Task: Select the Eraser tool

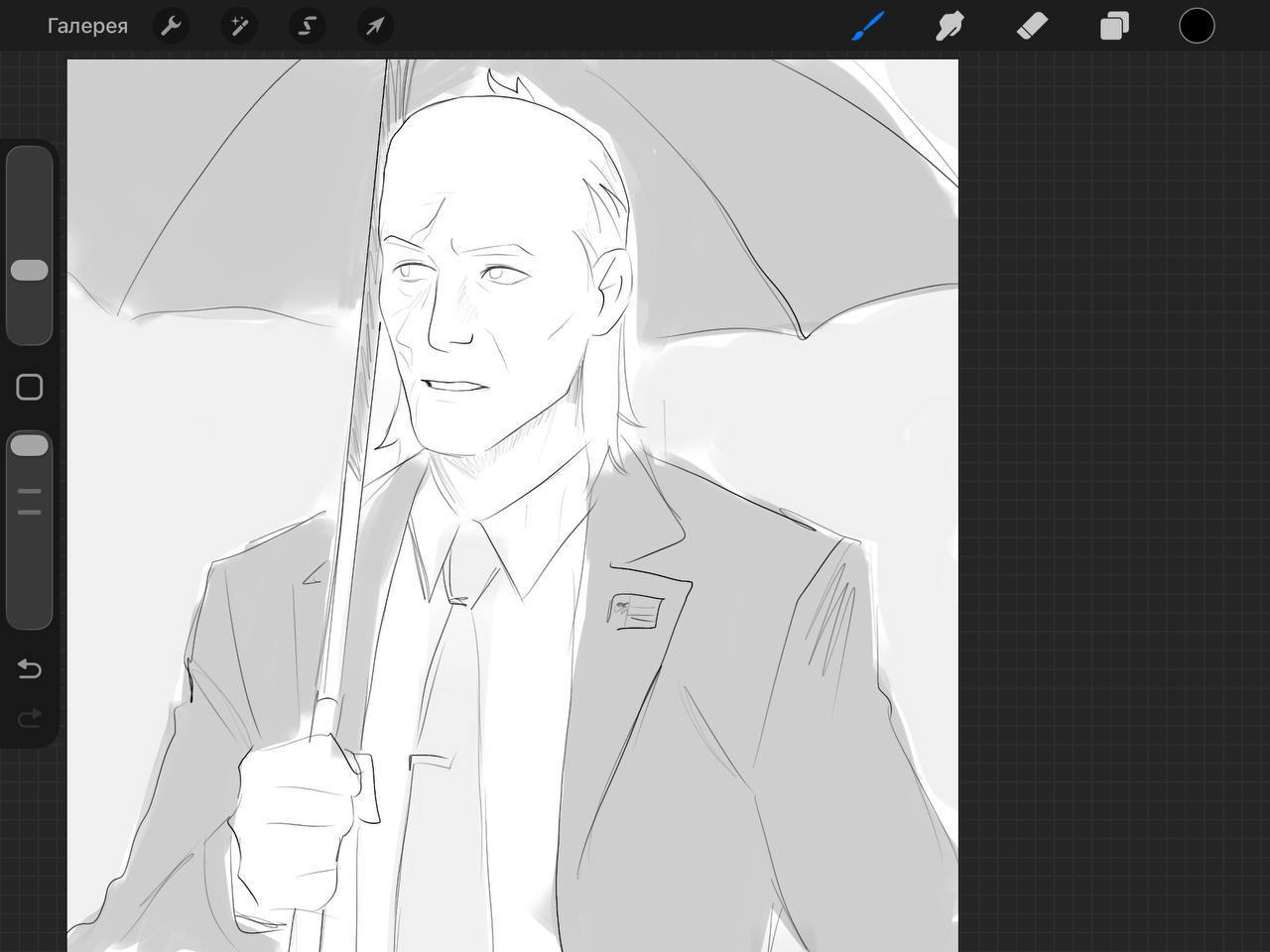Action: coord(1032,26)
